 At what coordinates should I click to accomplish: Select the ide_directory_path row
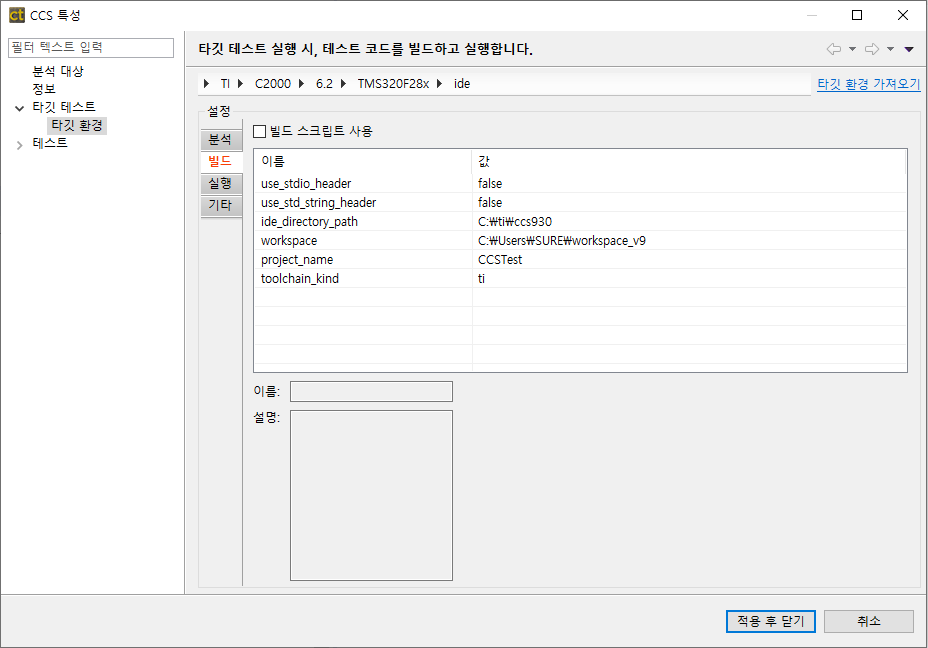pyautogui.click(x=580, y=221)
